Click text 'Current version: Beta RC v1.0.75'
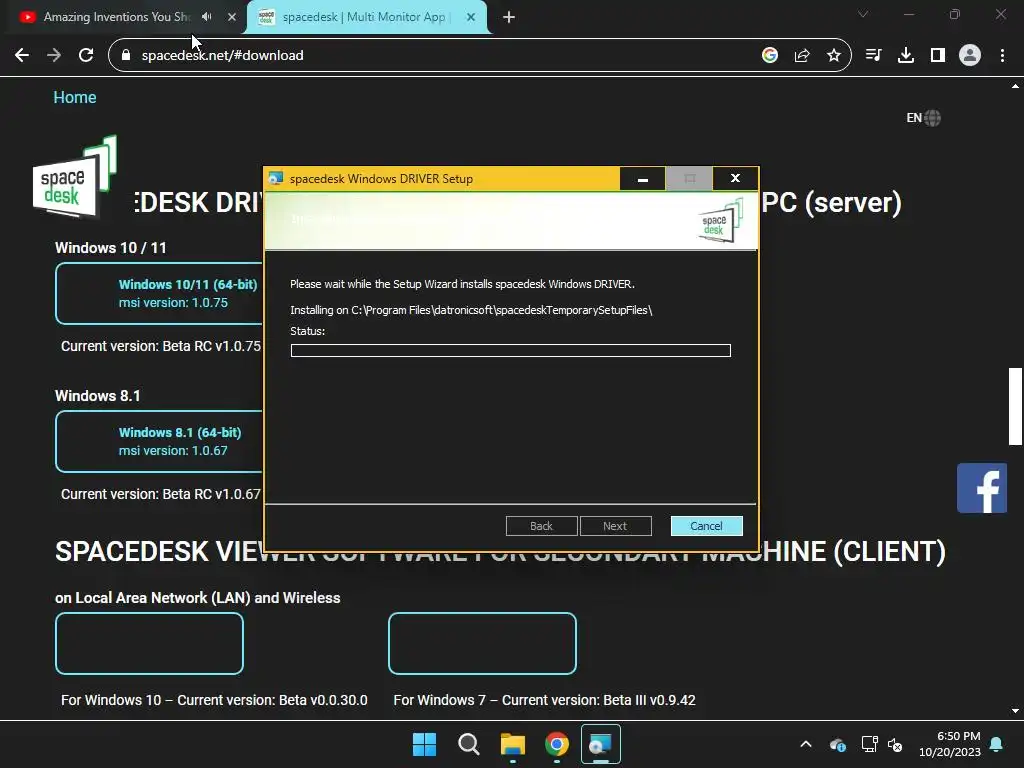 point(161,346)
